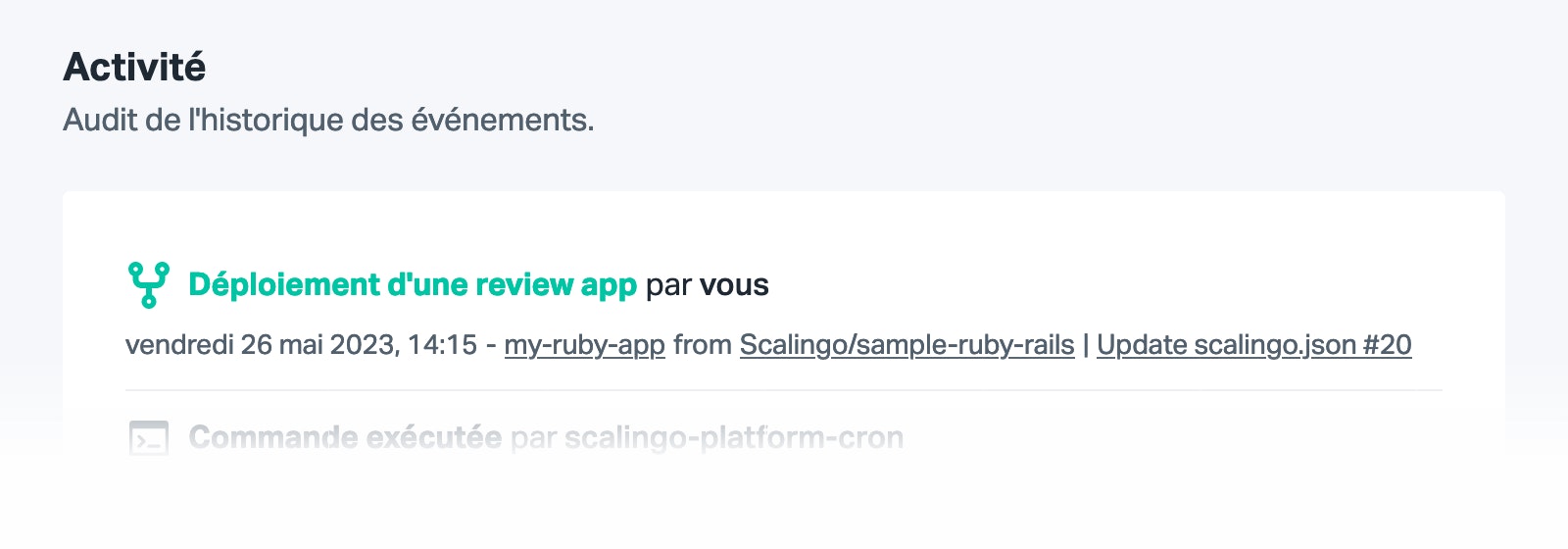Click "par" in the Commande exécutée event
1568x549 pixels.
[533, 438]
